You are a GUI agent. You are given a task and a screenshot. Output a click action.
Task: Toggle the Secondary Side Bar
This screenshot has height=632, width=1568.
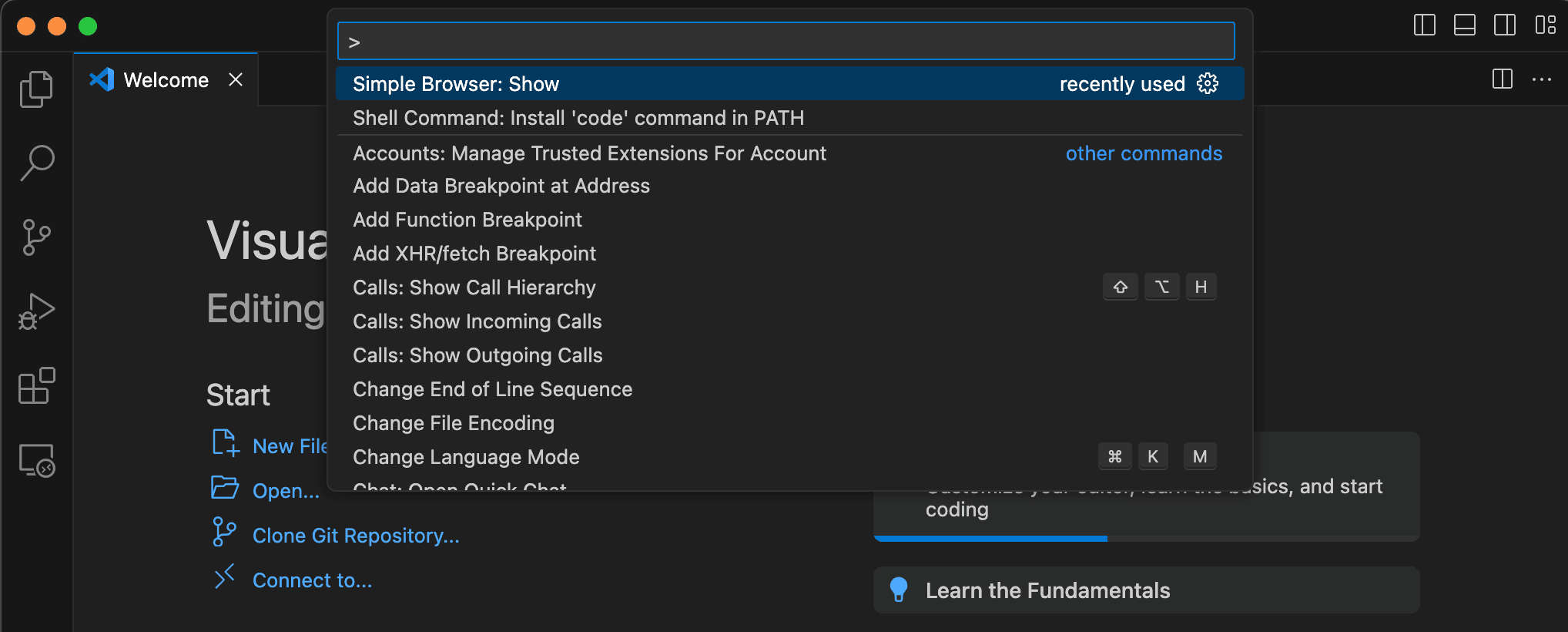(x=1505, y=25)
